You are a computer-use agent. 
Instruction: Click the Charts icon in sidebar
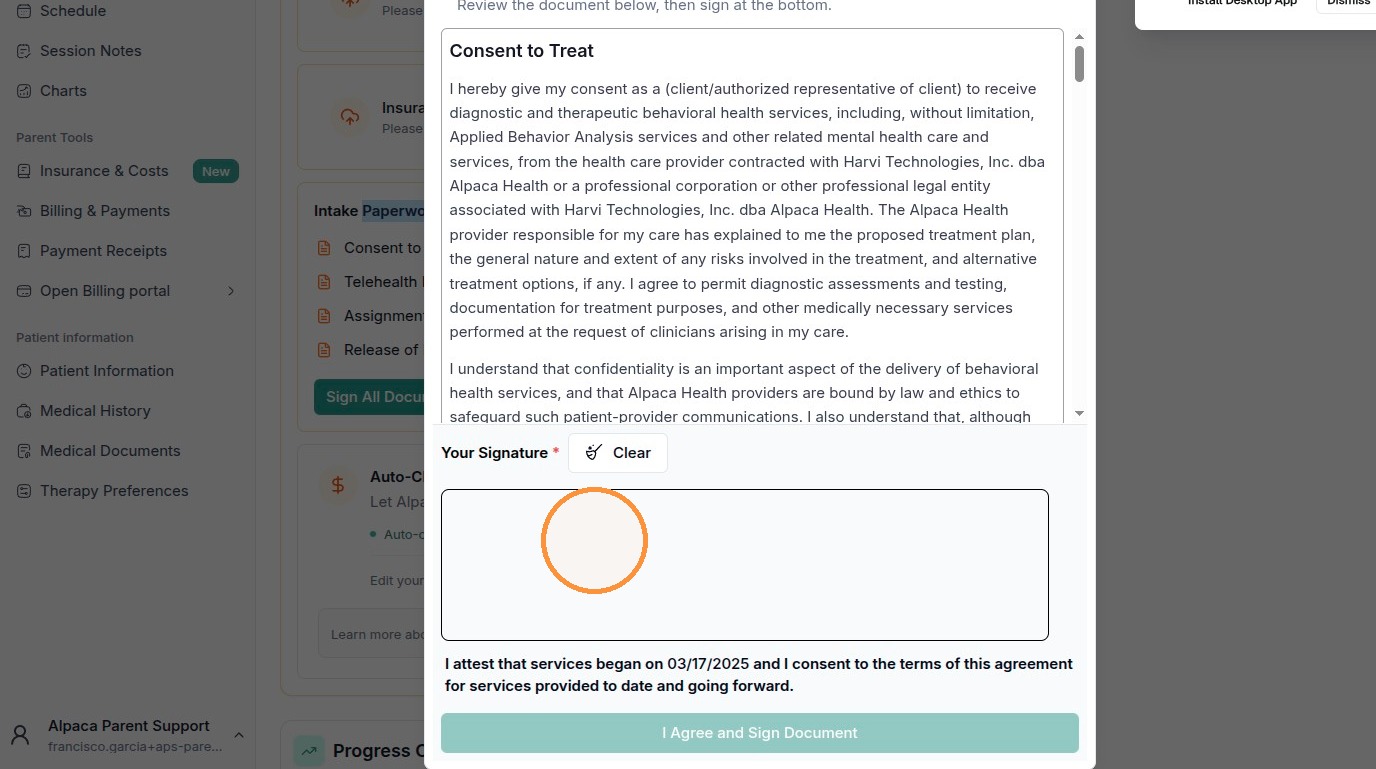(x=24, y=91)
